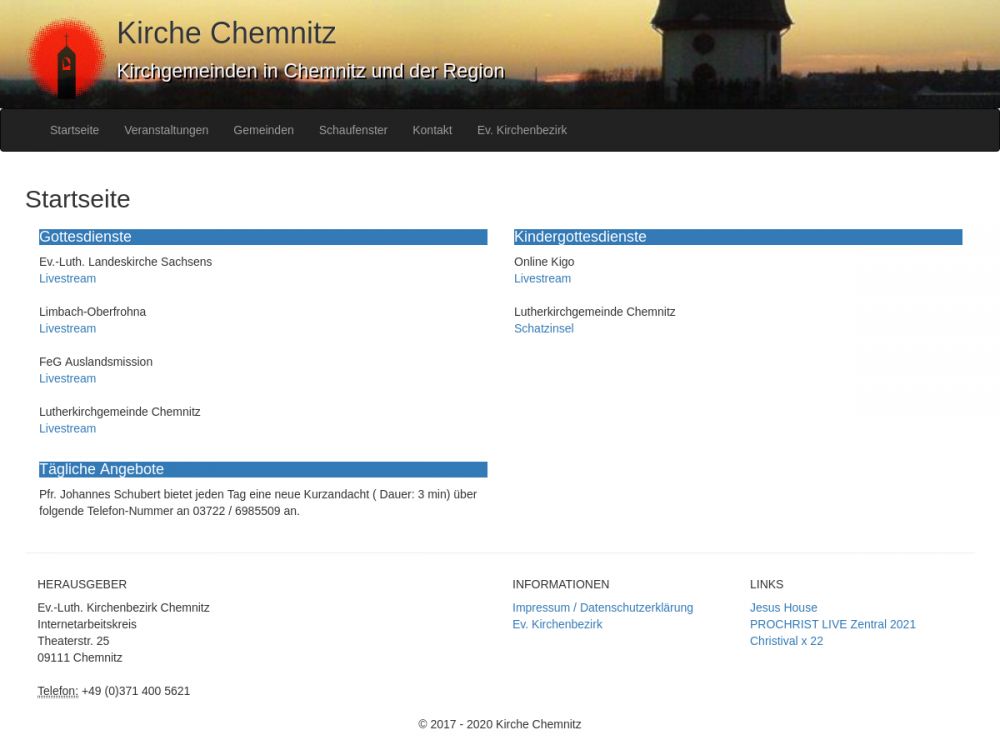Navigate to Kontakt page
1000x750 pixels.
[x=432, y=130]
